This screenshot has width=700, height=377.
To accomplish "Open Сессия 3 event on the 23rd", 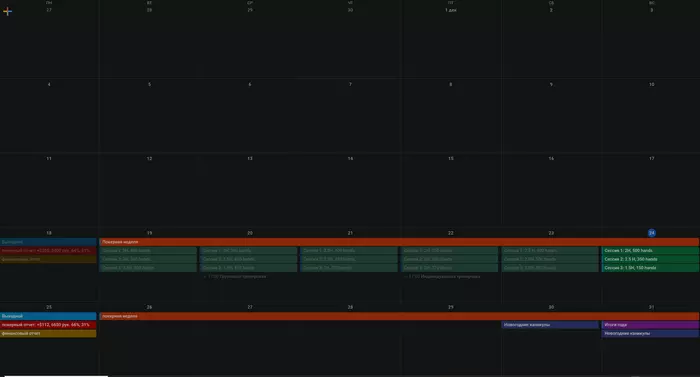I will tap(550, 268).
